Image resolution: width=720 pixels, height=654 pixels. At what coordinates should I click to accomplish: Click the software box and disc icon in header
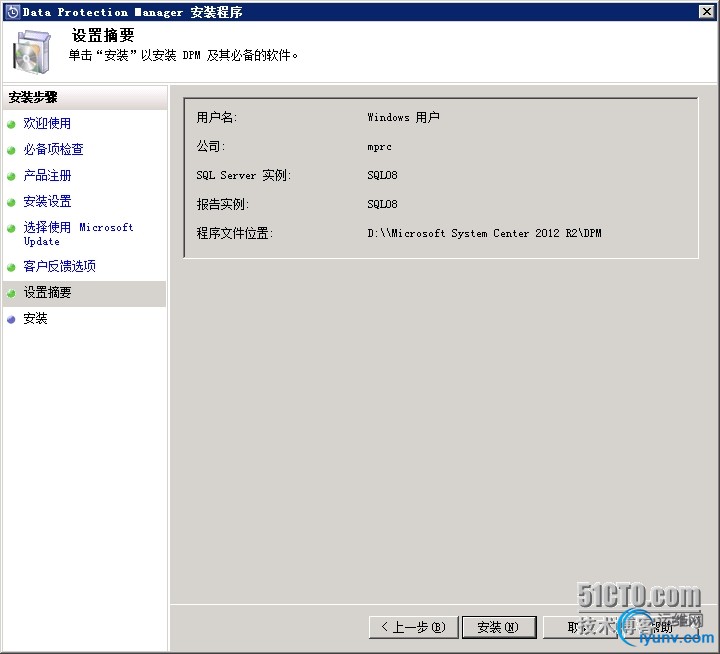(31, 51)
